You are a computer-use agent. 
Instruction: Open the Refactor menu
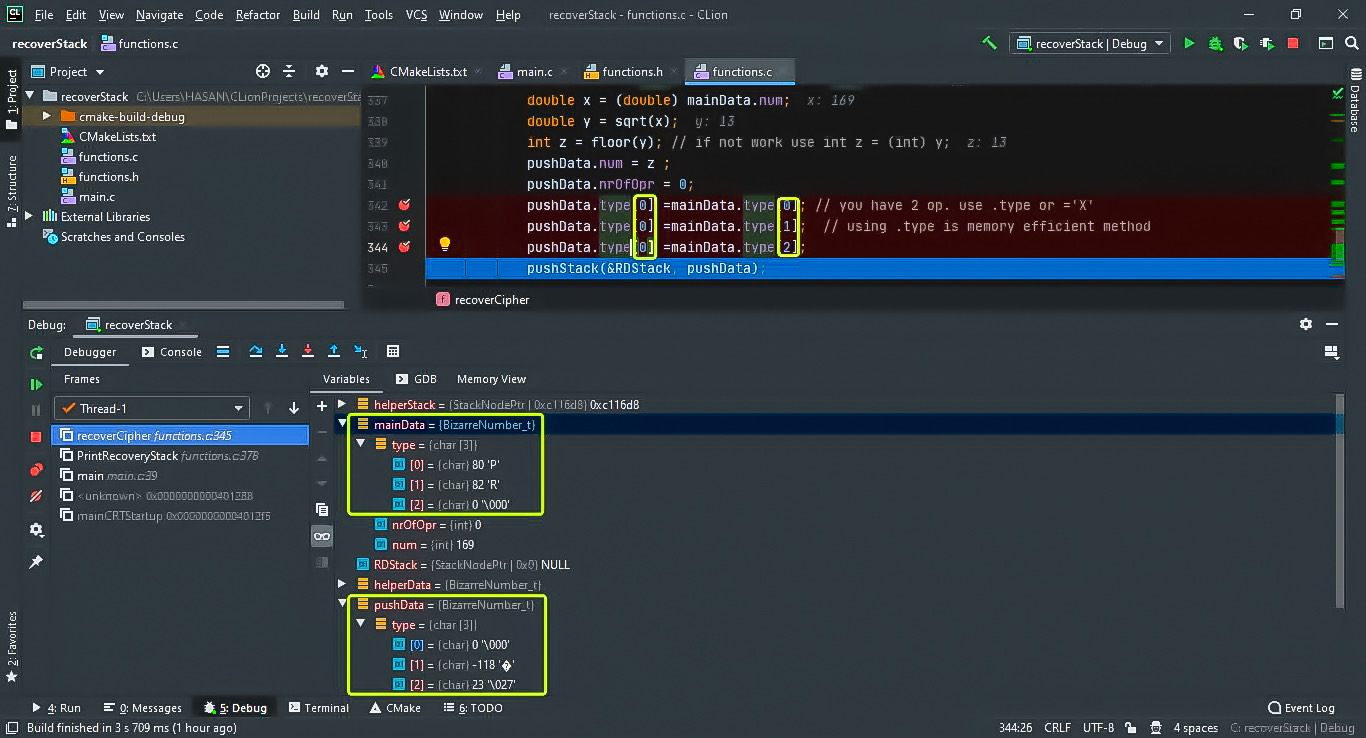coord(258,15)
